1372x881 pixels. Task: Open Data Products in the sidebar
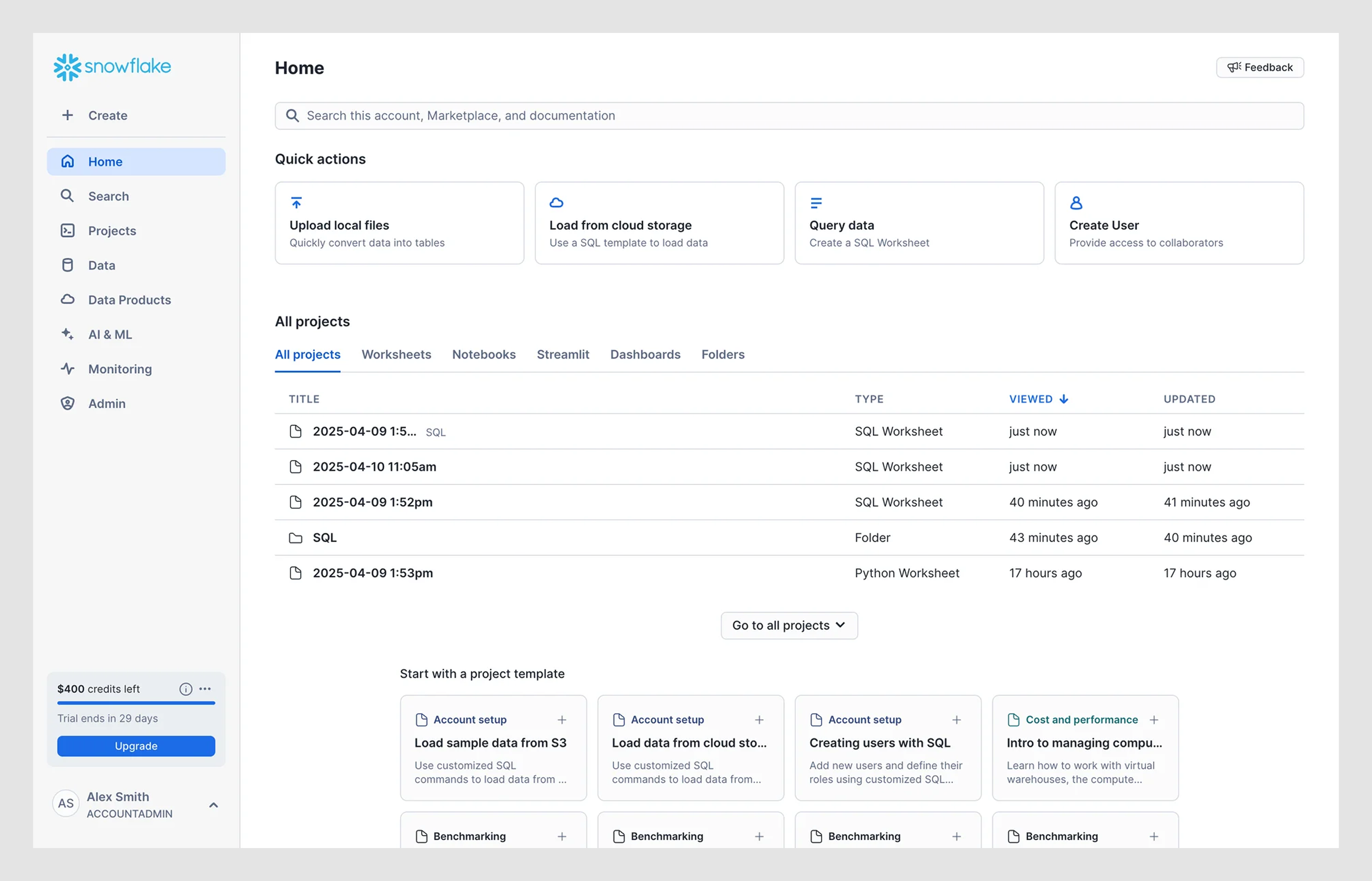136,300
